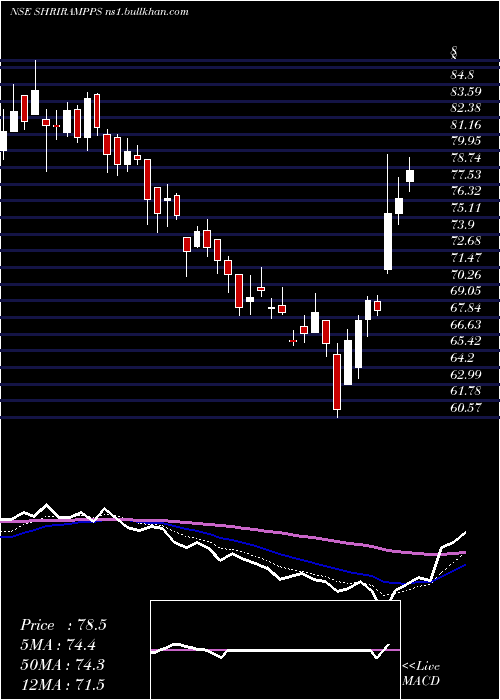Image resolution: width=500 pixels, height=700 pixels.
Task: Click the 77.53 price axis label
Action: [466, 175]
